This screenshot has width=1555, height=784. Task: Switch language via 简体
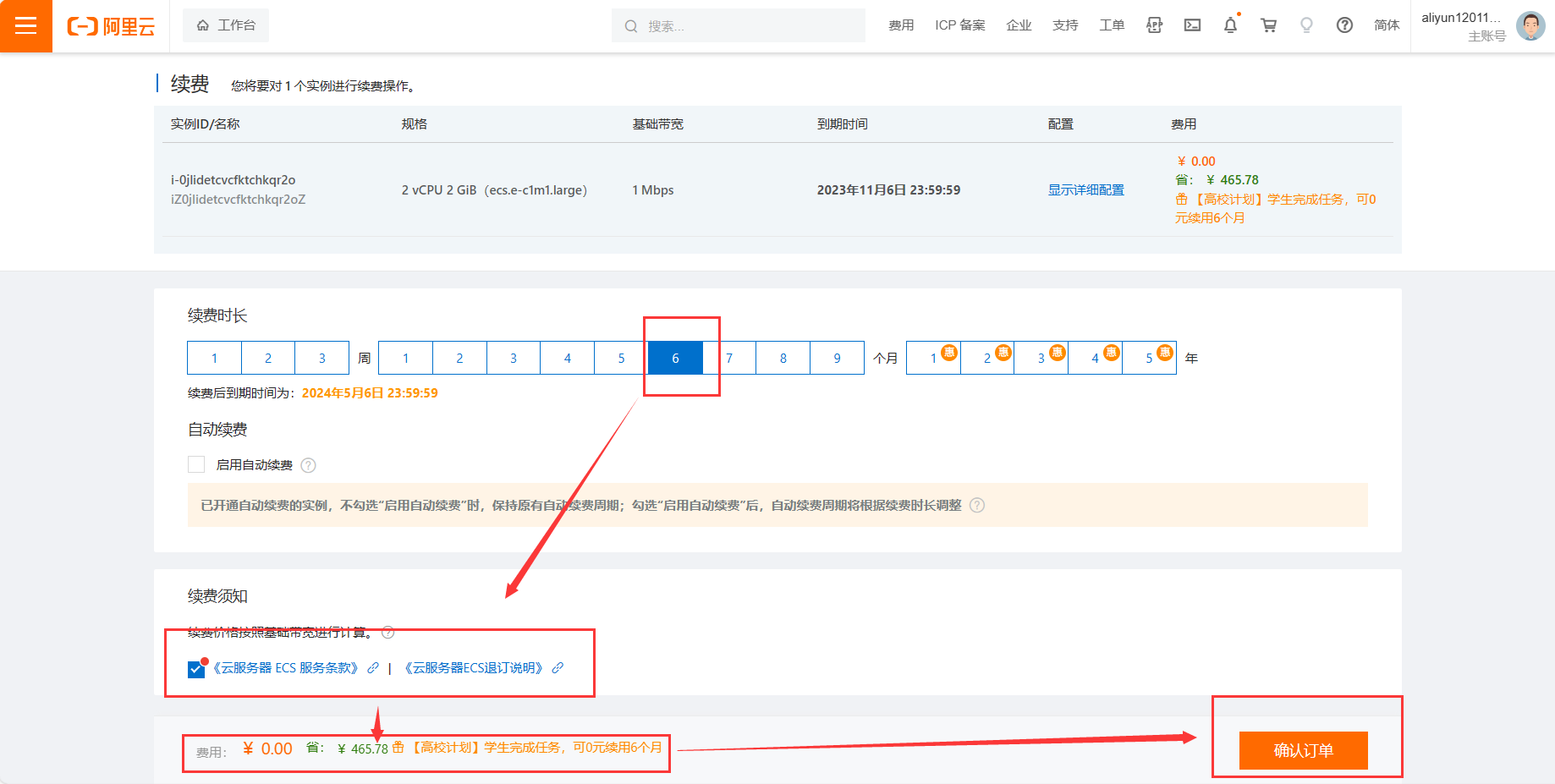(x=1387, y=25)
